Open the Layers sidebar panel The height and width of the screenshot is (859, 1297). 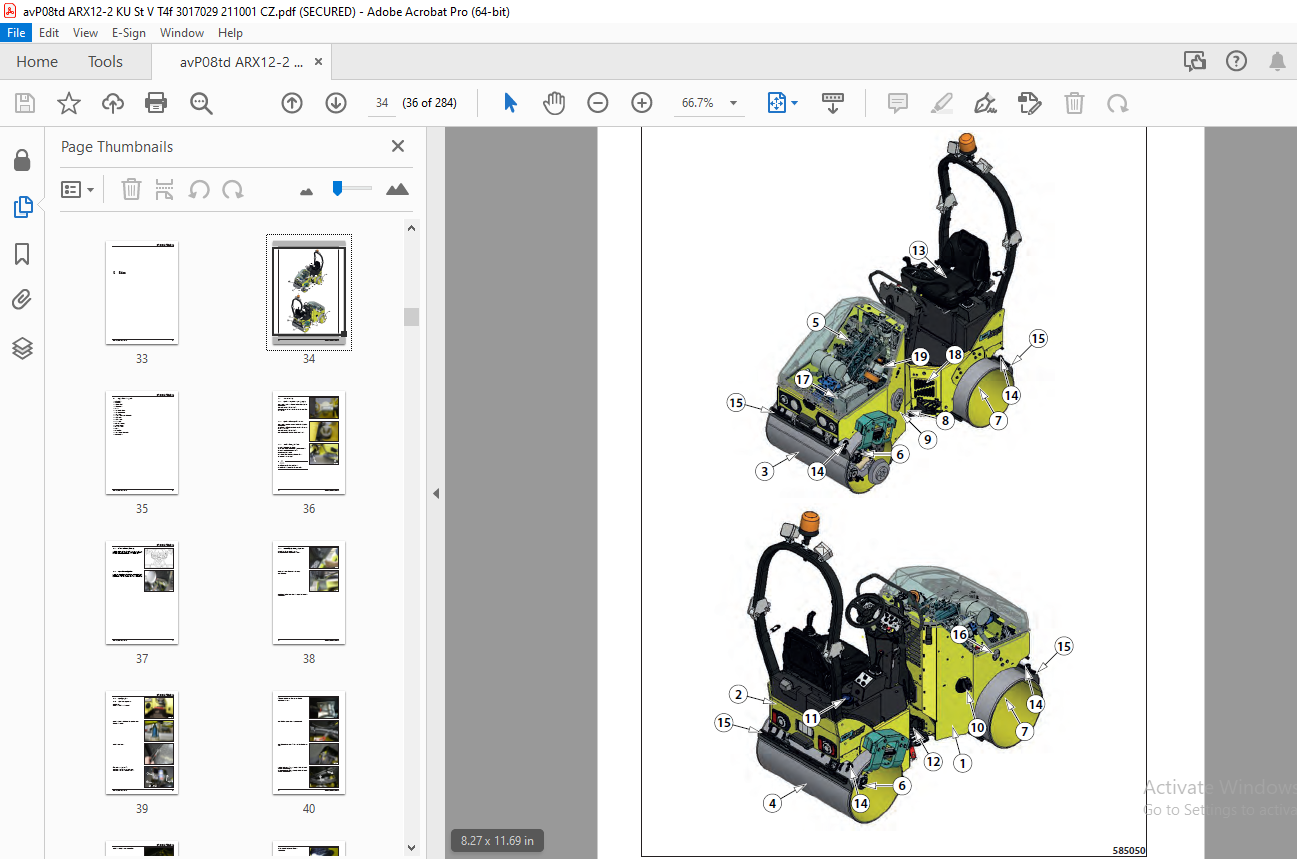tap(22, 347)
